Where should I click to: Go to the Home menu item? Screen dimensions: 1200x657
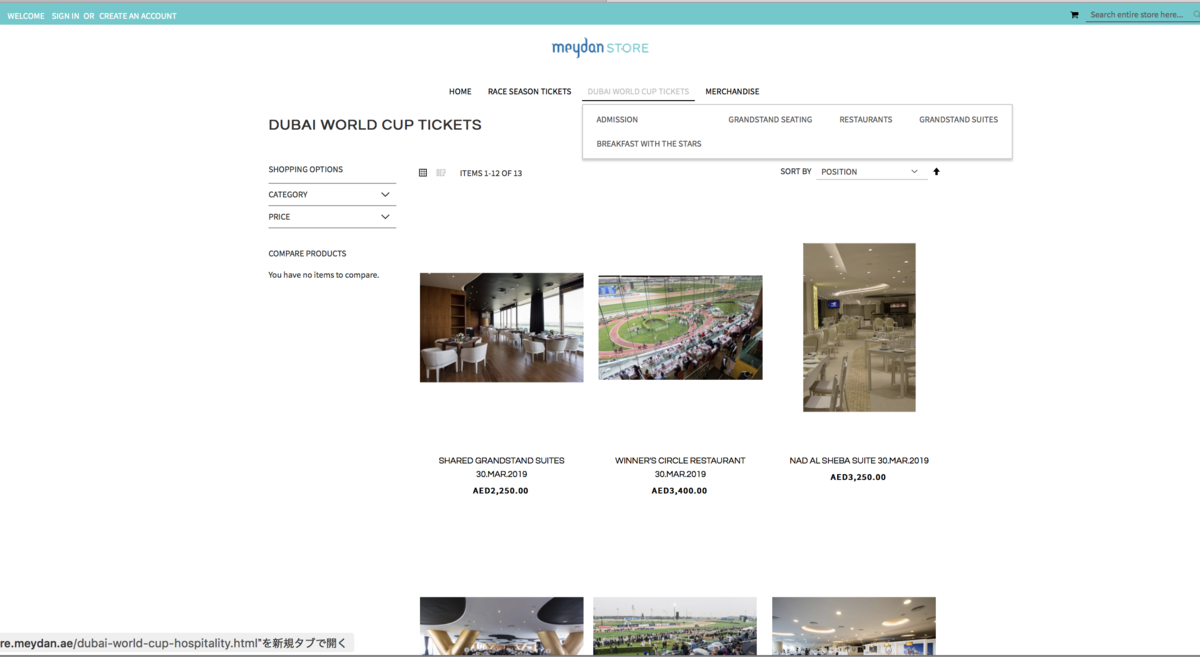pyautogui.click(x=460, y=91)
